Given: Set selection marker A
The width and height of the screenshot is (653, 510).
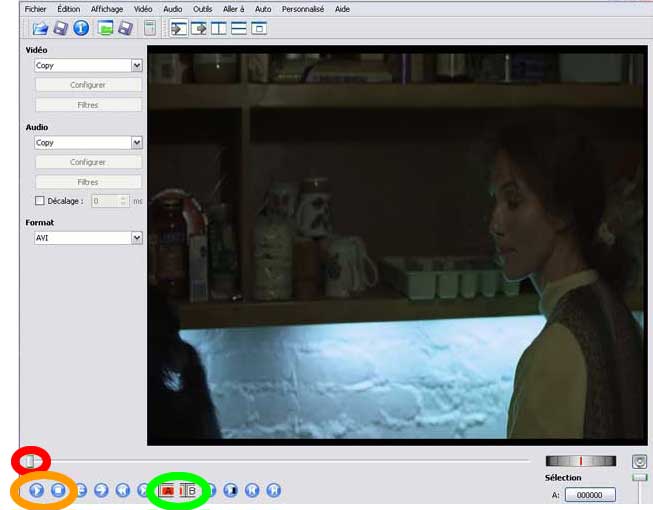Looking at the screenshot, I should [x=167, y=490].
